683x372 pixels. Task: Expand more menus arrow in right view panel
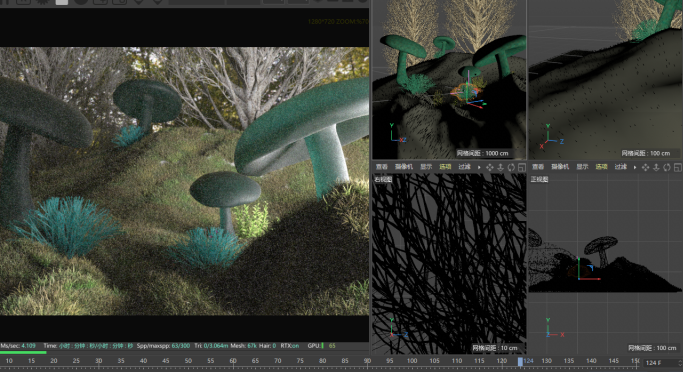pyautogui.click(x=479, y=167)
